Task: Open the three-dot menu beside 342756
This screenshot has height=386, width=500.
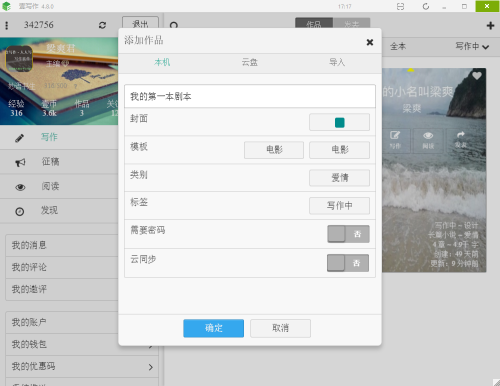Action: [x=7, y=25]
